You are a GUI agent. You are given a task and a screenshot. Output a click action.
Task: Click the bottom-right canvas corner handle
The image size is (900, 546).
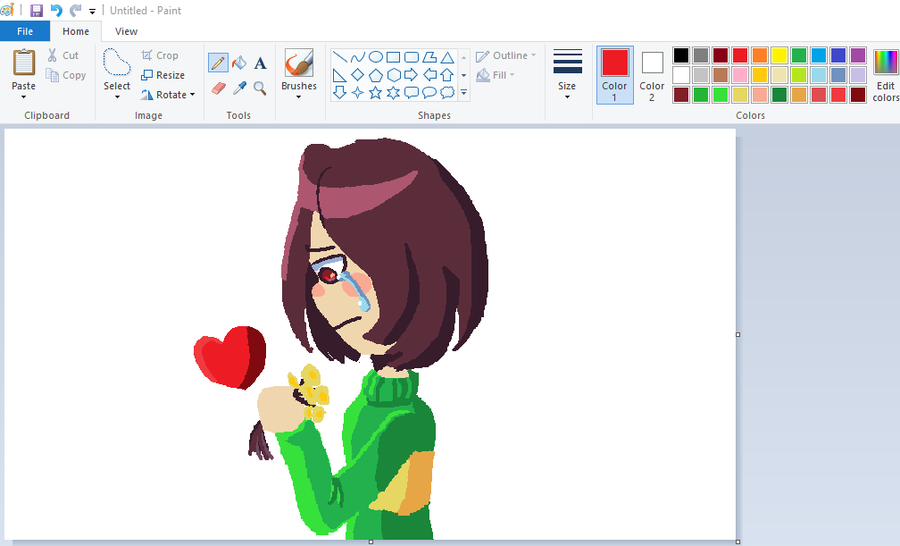[x=738, y=541]
